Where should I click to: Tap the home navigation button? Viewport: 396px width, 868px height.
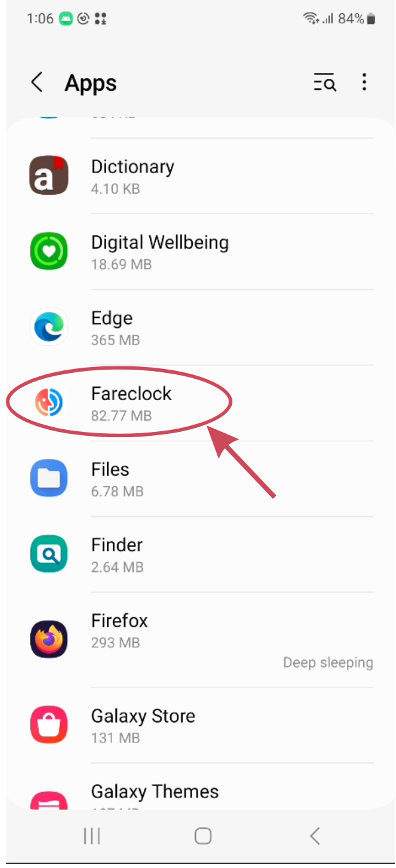tap(203, 835)
